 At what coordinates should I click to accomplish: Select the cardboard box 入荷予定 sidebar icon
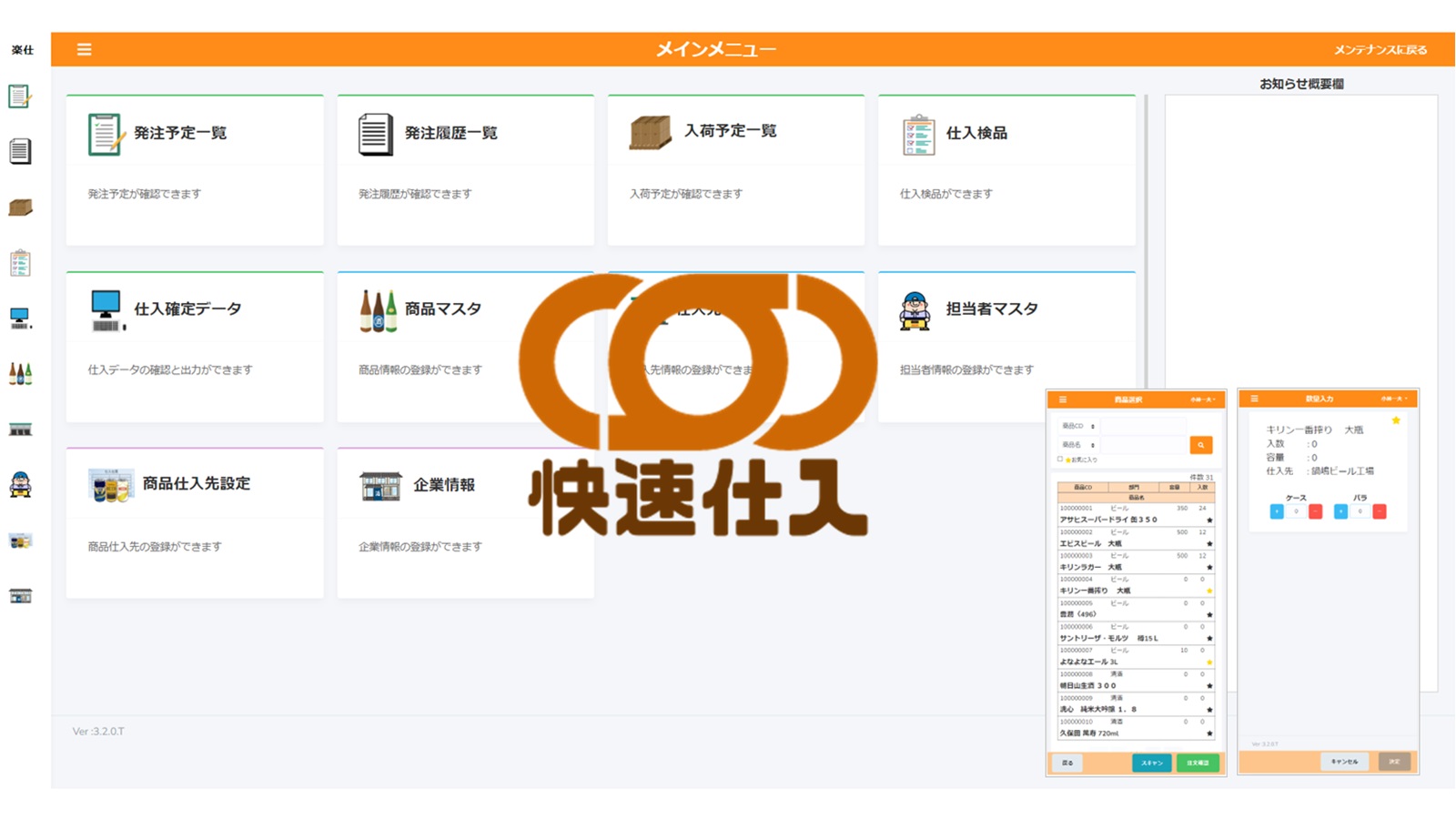(x=20, y=207)
